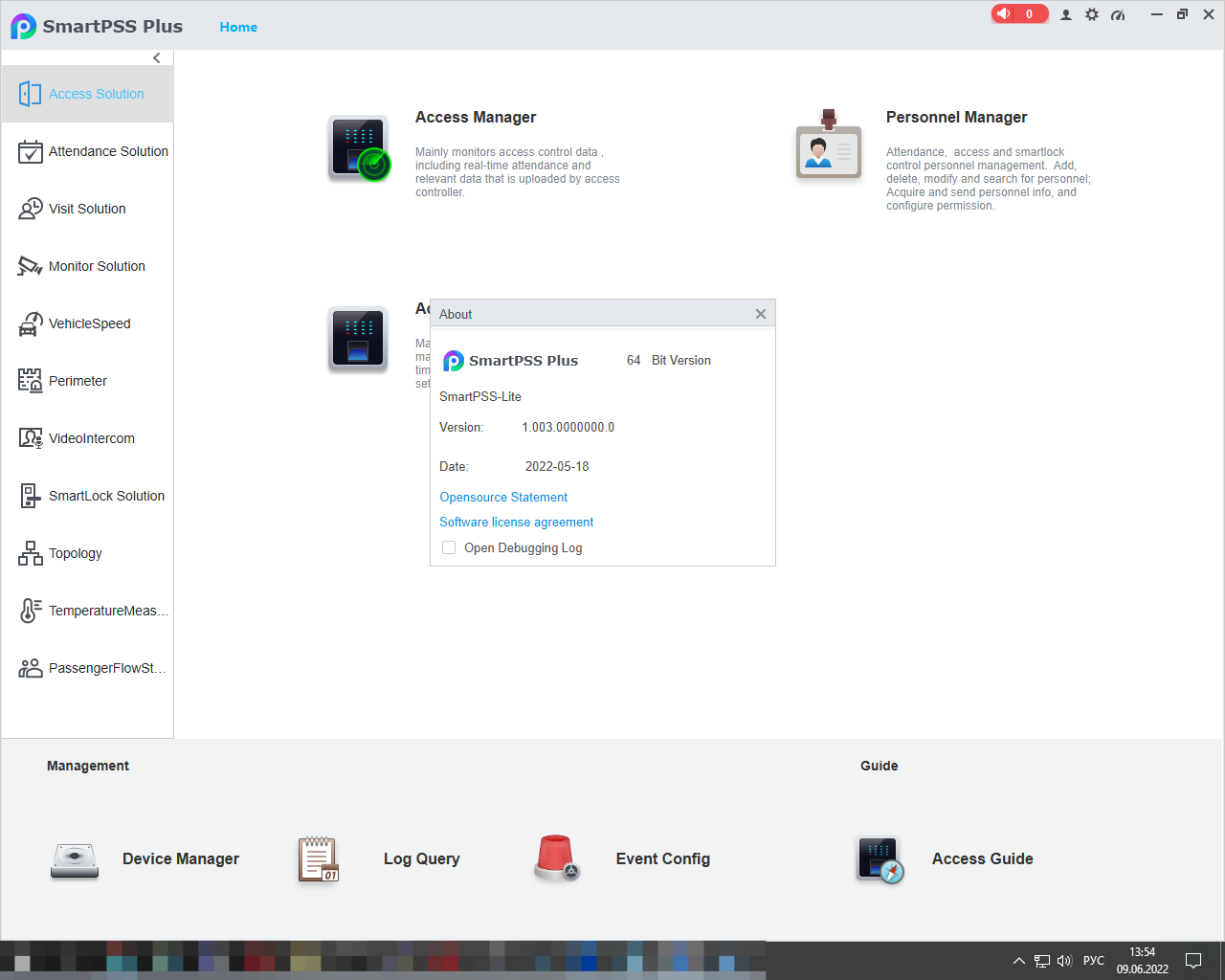Click the fingerprint device icon behind About dialog
The image size is (1225, 980).
(358, 339)
